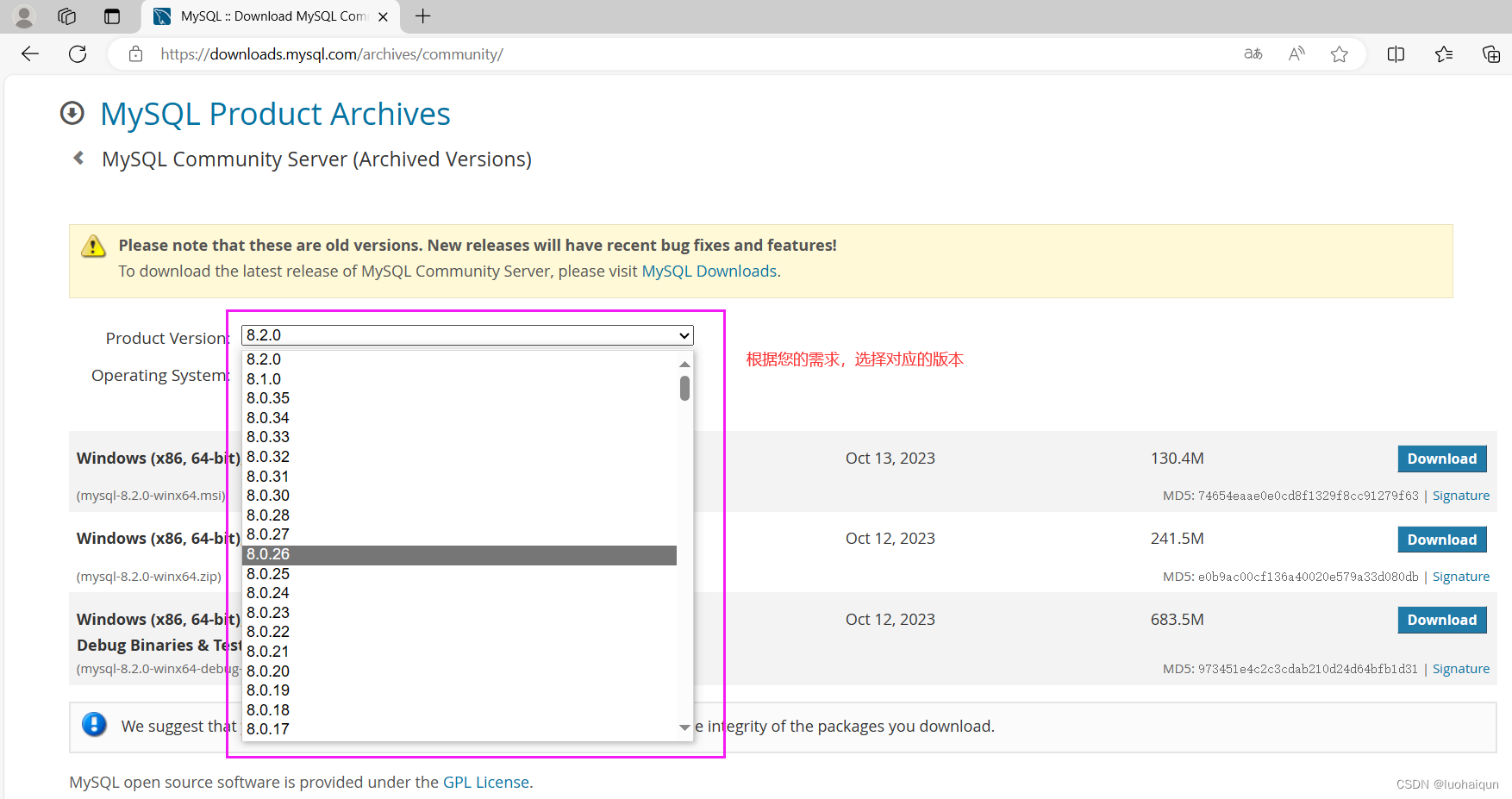Download the 130.4M MSI installer
This screenshot has width=1512, height=799.
pos(1442,459)
